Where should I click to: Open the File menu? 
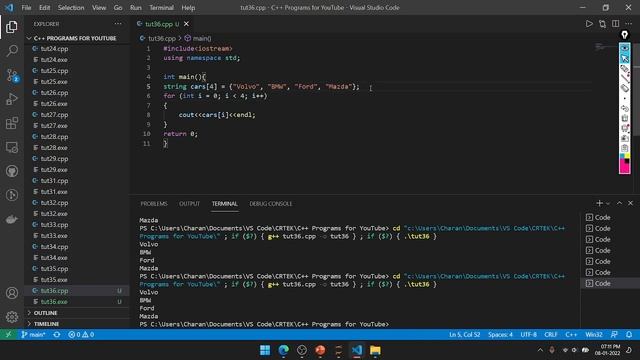26,8
